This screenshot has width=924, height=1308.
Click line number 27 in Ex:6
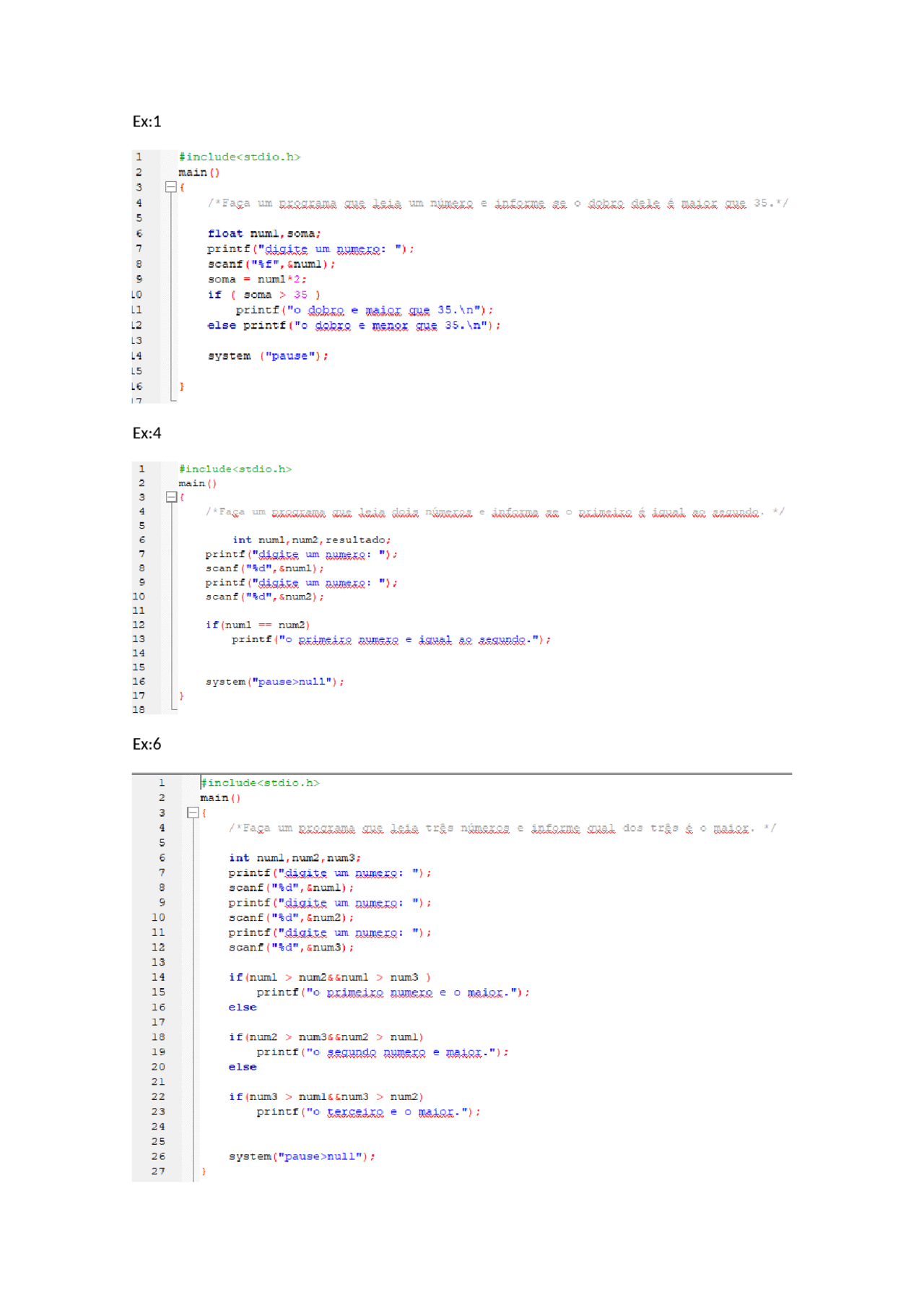tap(158, 1171)
